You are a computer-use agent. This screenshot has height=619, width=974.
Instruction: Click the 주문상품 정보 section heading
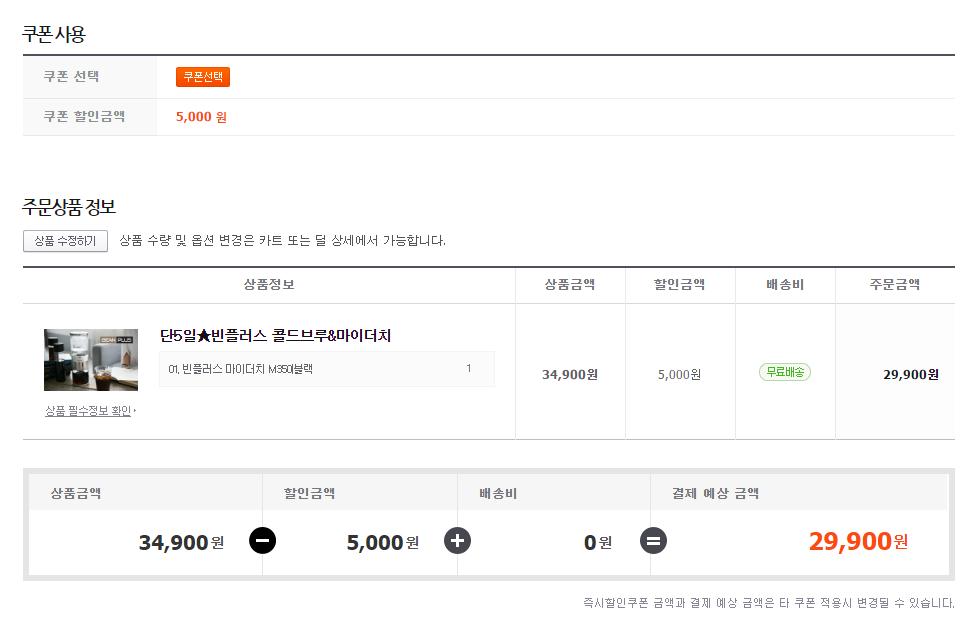[x=69, y=207]
